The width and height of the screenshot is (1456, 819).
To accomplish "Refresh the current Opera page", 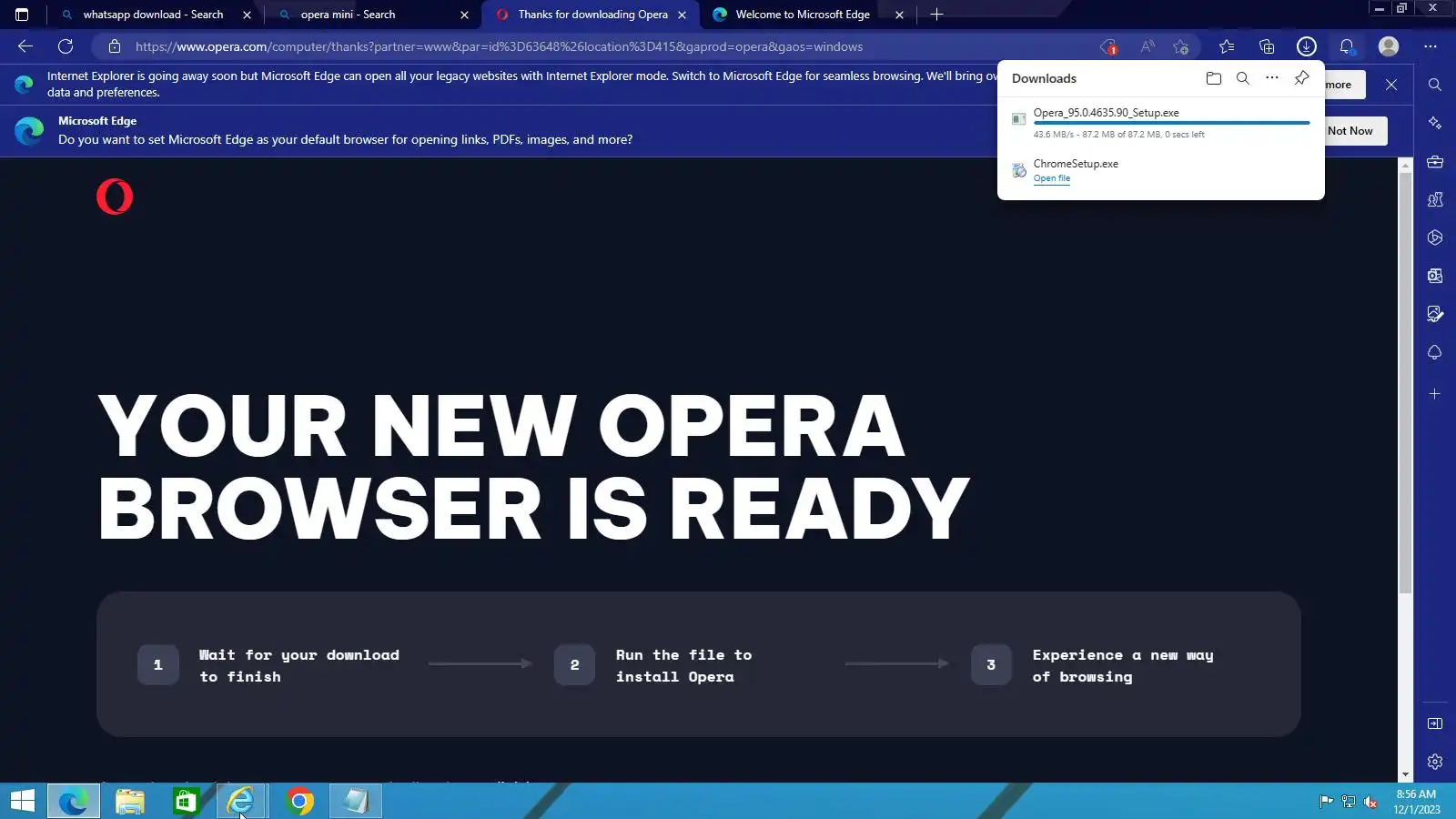I will [x=66, y=46].
